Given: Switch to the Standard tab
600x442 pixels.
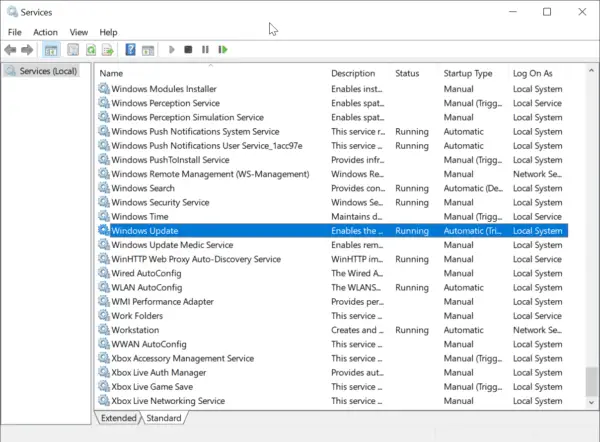Looking at the screenshot, I should (165, 418).
